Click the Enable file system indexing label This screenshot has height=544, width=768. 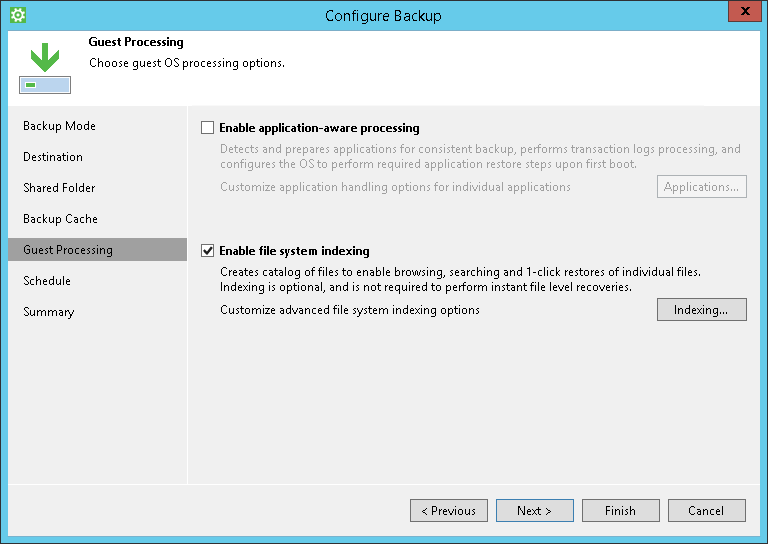click(x=294, y=251)
